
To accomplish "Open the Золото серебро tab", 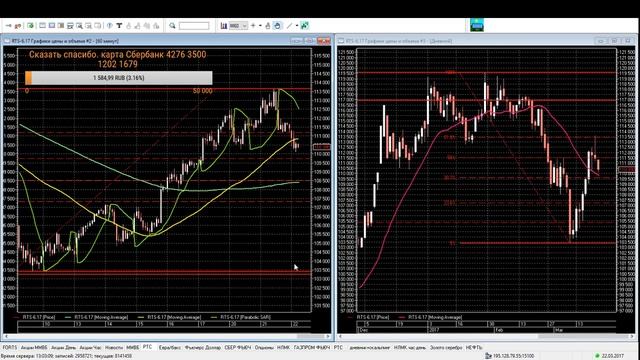I will coord(446,347).
